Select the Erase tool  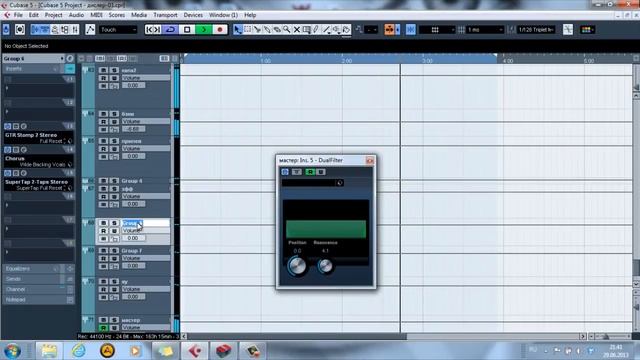pyautogui.click(x=277, y=29)
